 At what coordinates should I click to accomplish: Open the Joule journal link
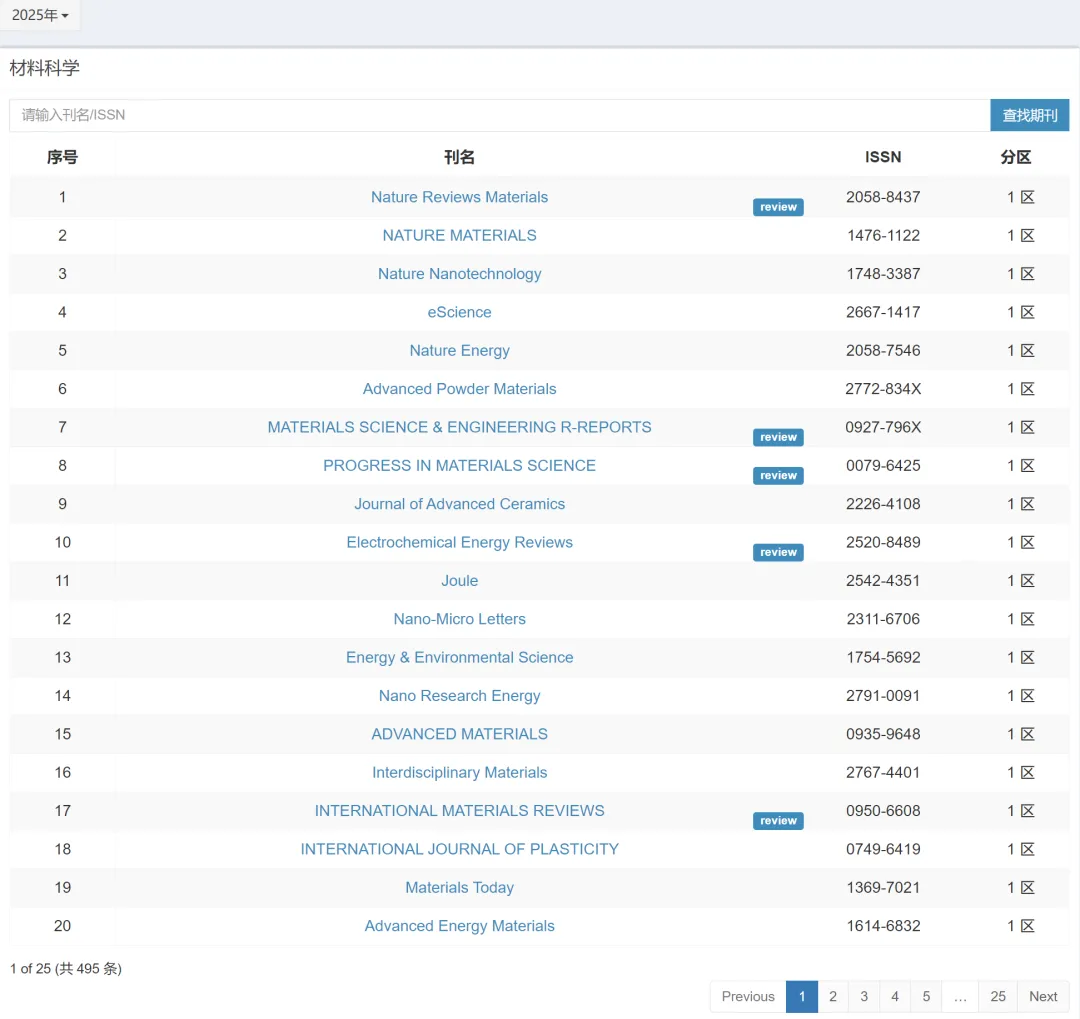pyautogui.click(x=459, y=581)
